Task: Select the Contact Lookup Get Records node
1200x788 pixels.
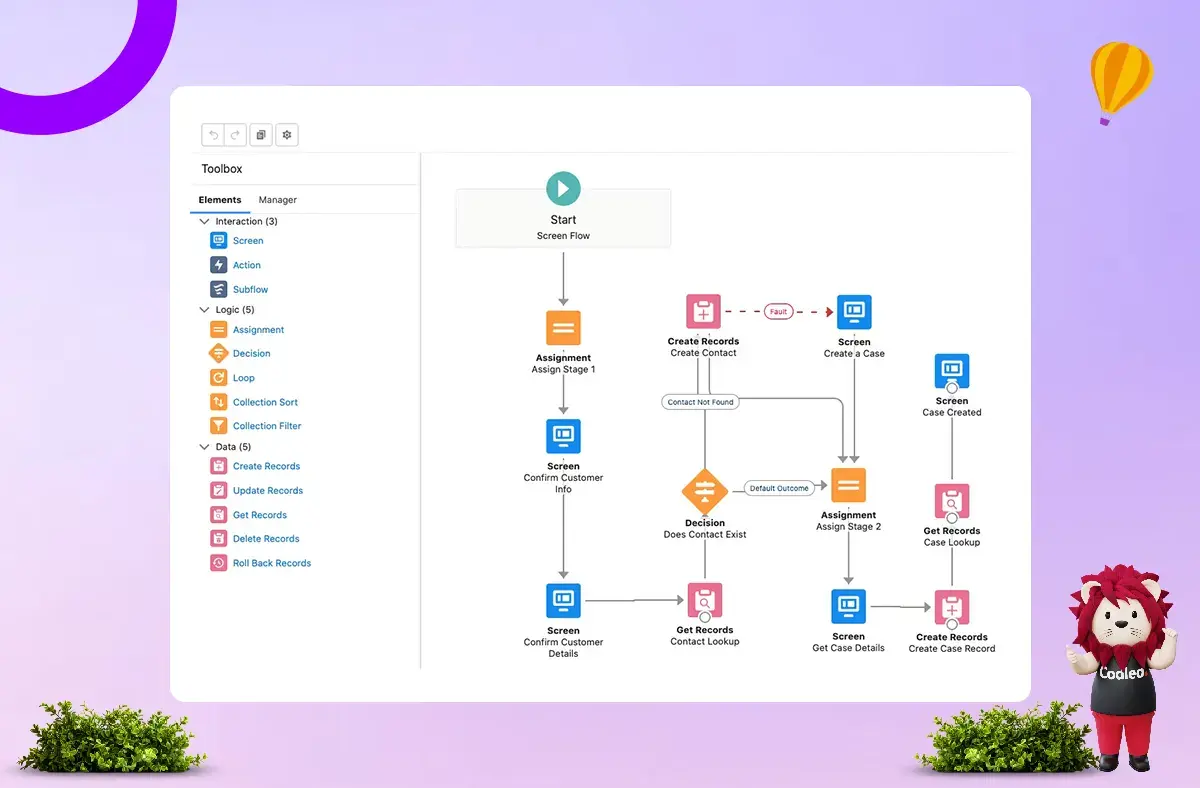Action: click(705, 601)
